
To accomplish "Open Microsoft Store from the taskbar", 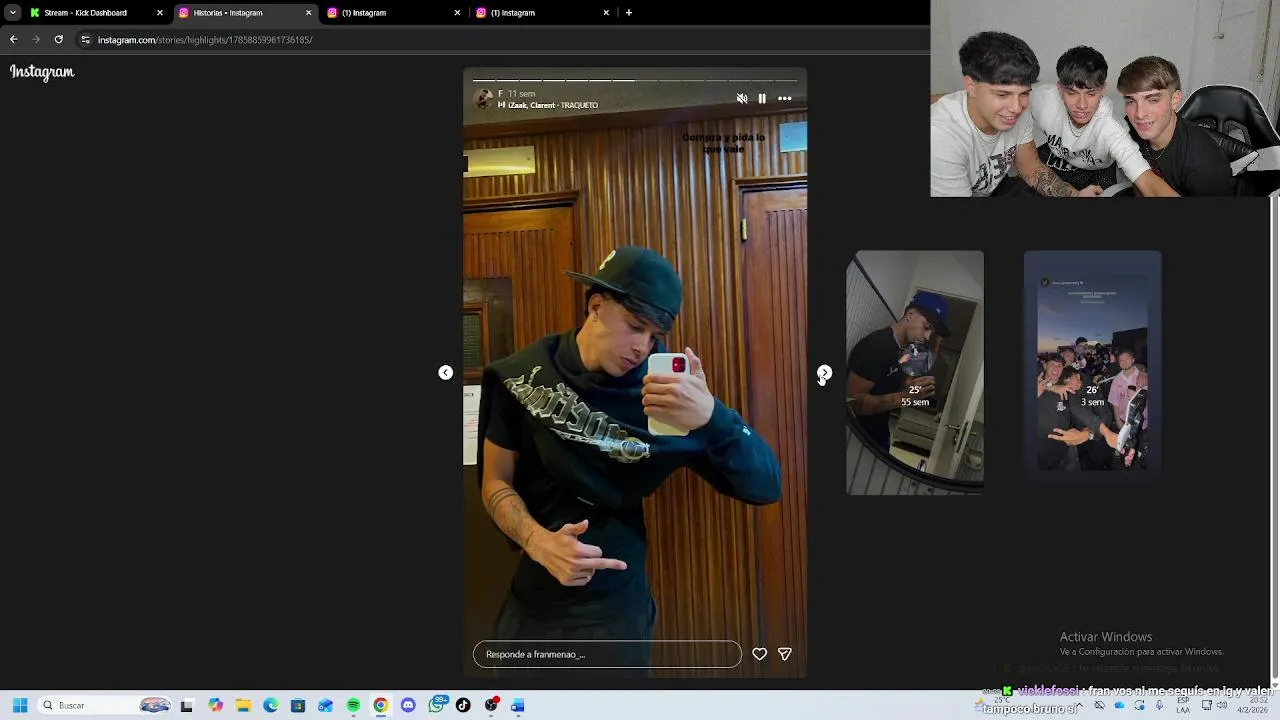I will pyautogui.click(x=298, y=705).
